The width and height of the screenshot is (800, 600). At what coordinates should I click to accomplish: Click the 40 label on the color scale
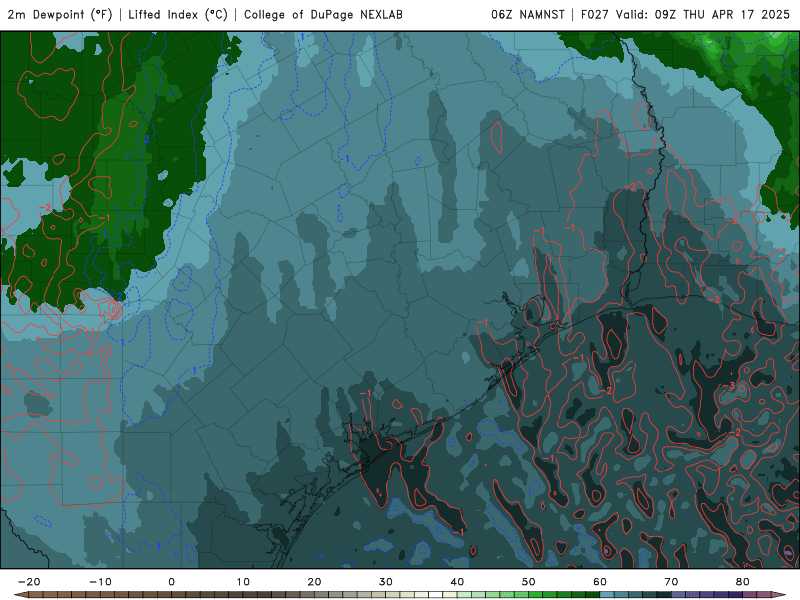457,582
